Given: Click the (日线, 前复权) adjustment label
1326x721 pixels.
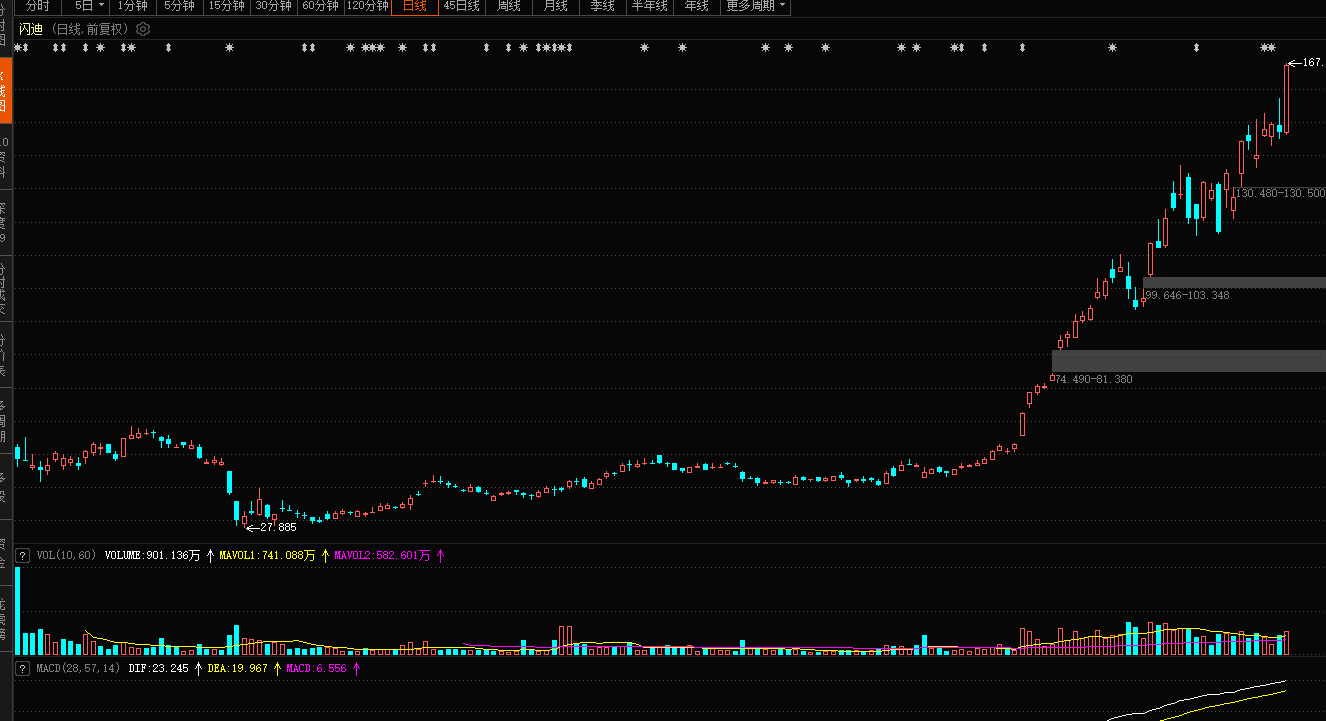Looking at the screenshot, I should [90, 29].
